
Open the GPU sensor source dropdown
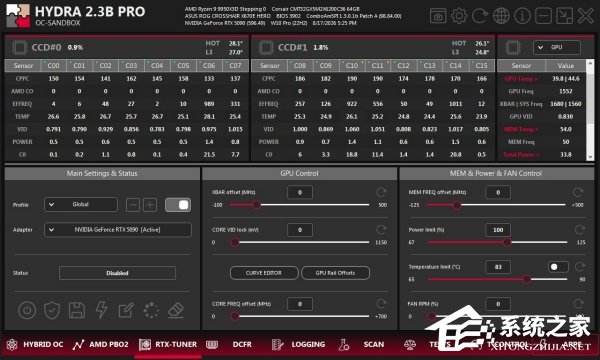pyautogui.click(x=557, y=47)
